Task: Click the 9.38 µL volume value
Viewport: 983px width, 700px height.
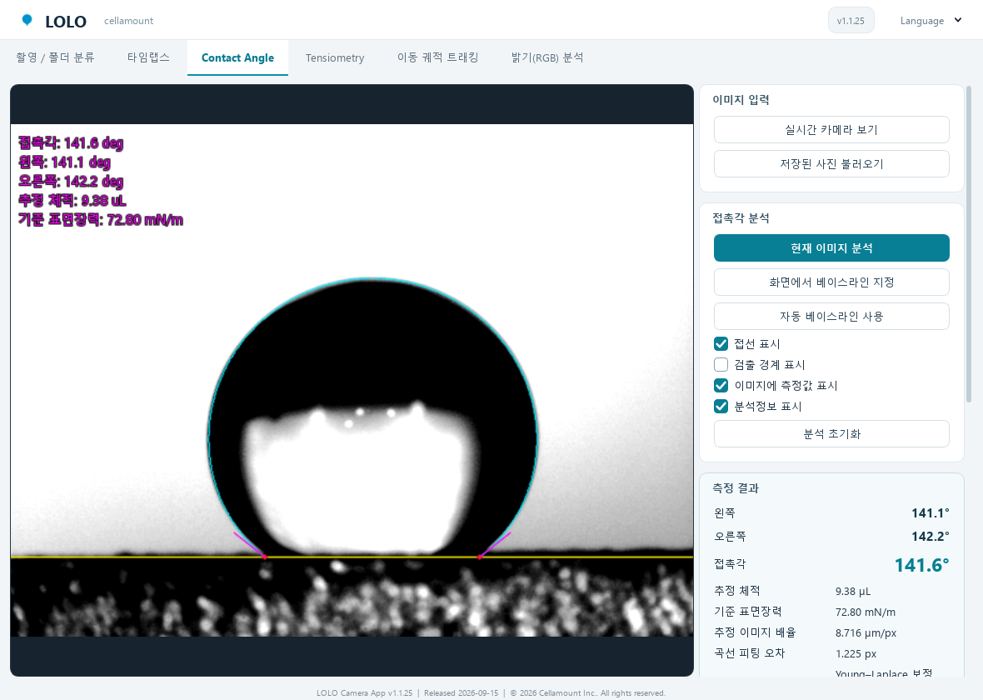Action: pyautogui.click(x=853, y=591)
